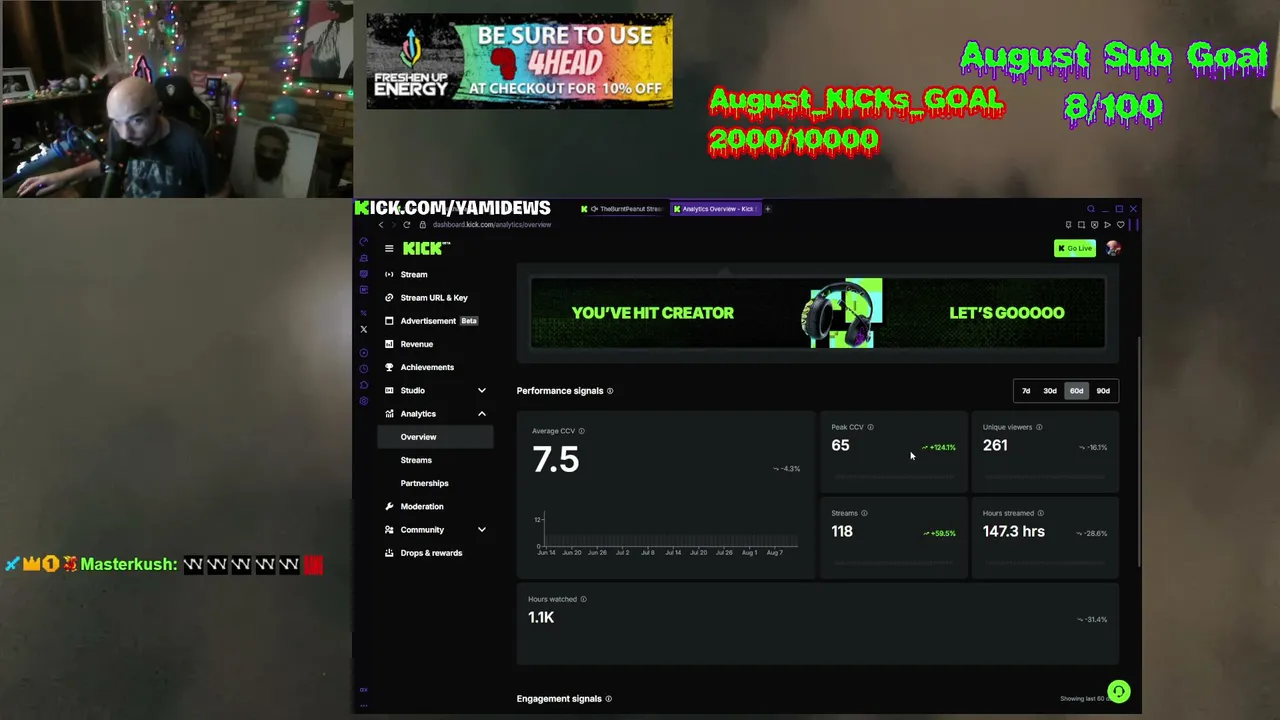The height and width of the screenshot is (720, 1280).
Task: Select the Analytics Overview browser tab
Action: pyautogui.click(x=714, y=209)
